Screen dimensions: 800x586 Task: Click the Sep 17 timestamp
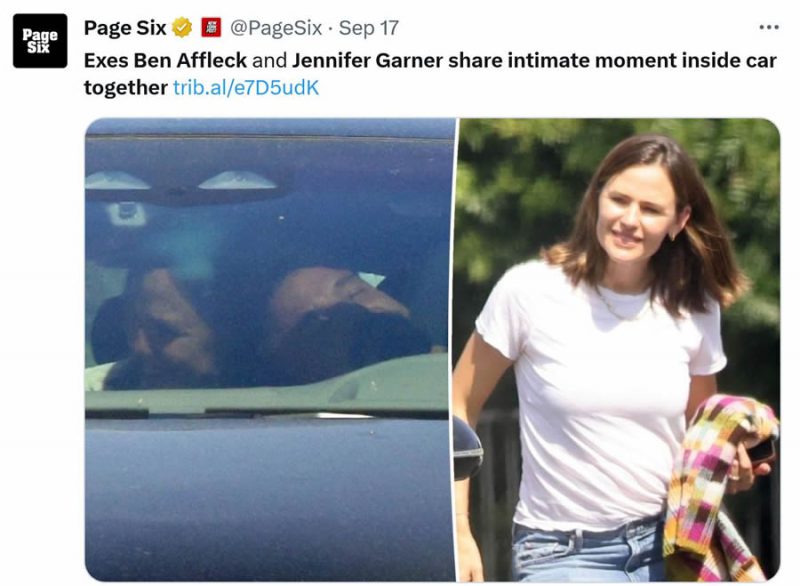tap(368, 28)
